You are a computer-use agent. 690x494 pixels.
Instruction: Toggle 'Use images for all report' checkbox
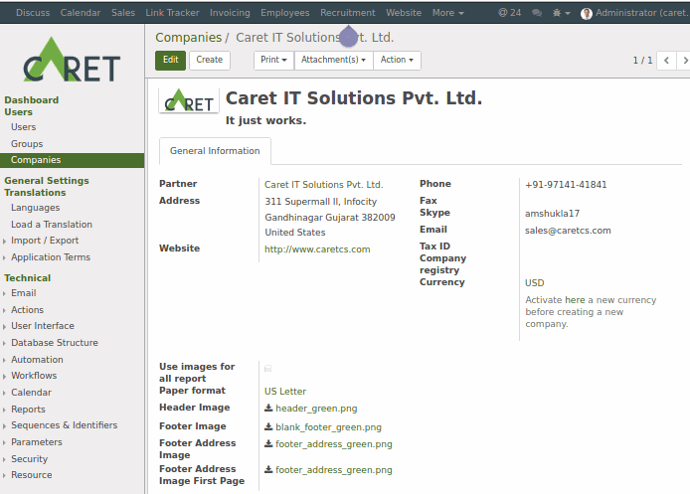[x=268, y=368]
